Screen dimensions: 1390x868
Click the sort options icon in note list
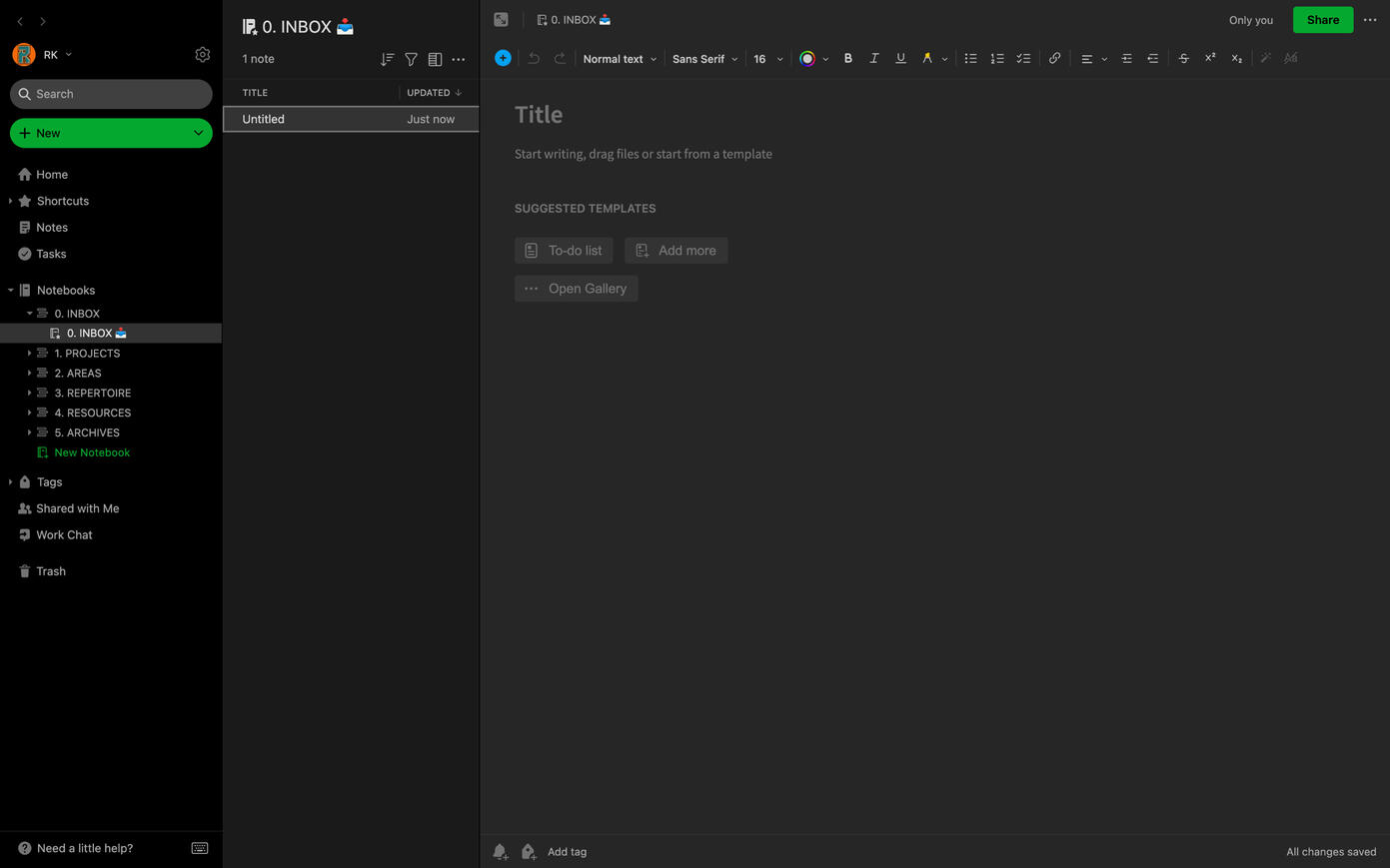[387, 59]
